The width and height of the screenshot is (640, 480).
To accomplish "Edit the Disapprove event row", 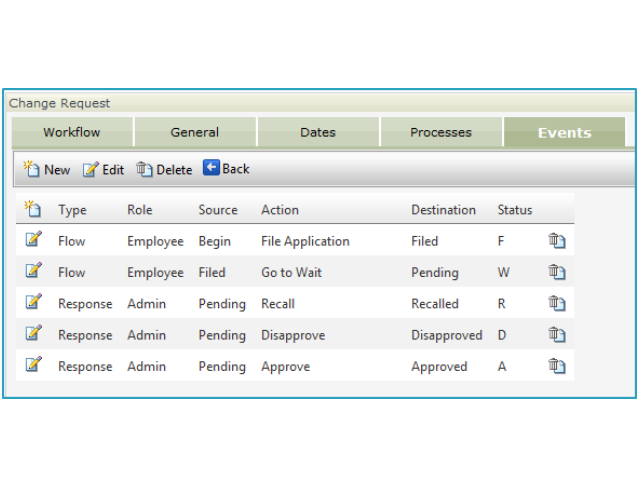I will pos(33,333).
